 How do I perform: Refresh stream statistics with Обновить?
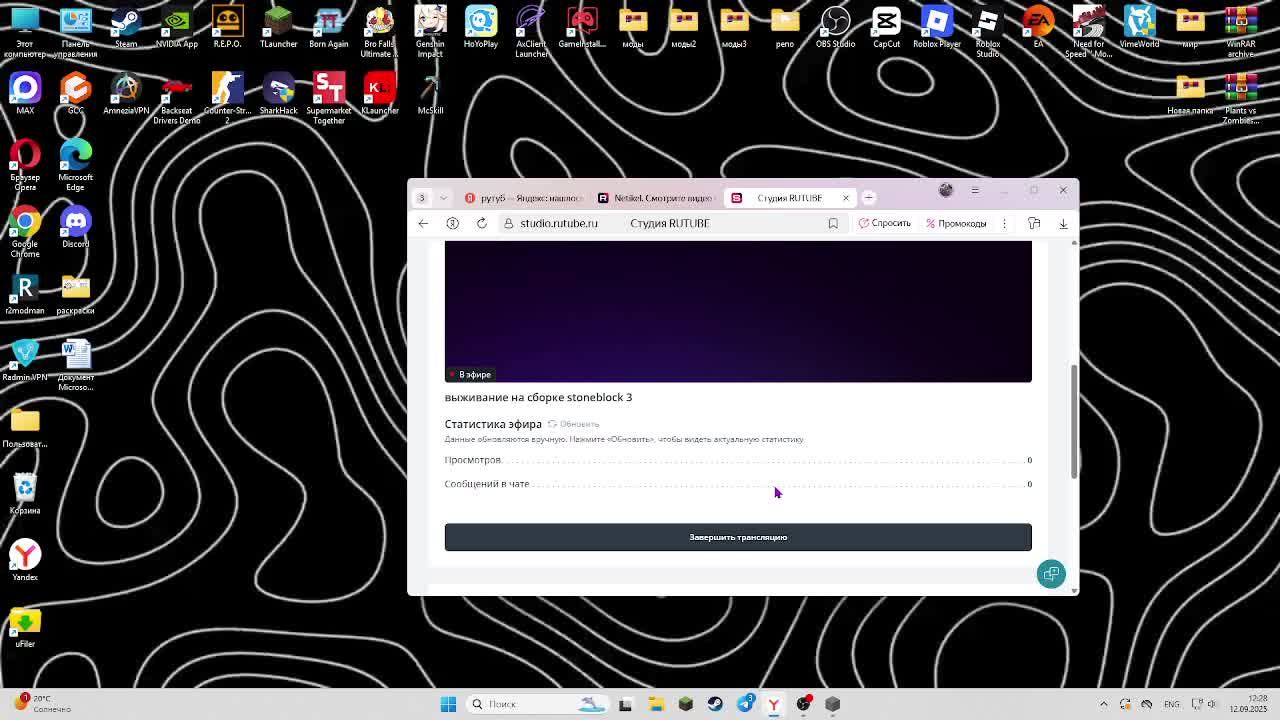pyautogui.click(x=573, y=424)
